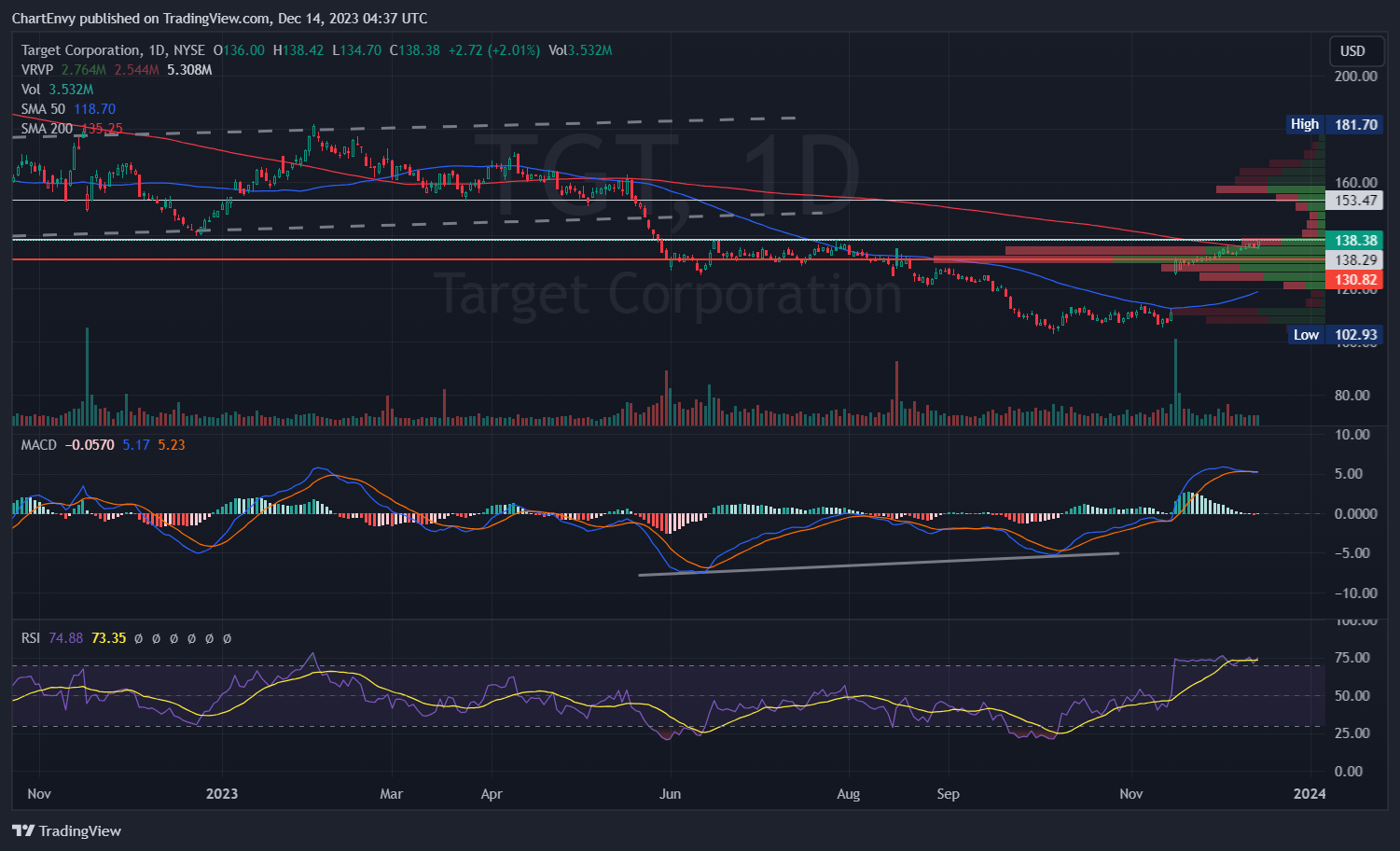1400x851 pixels.
Task: Click the High 181.70 price label
Action: pyautogui.click(x=1334, y=124)
